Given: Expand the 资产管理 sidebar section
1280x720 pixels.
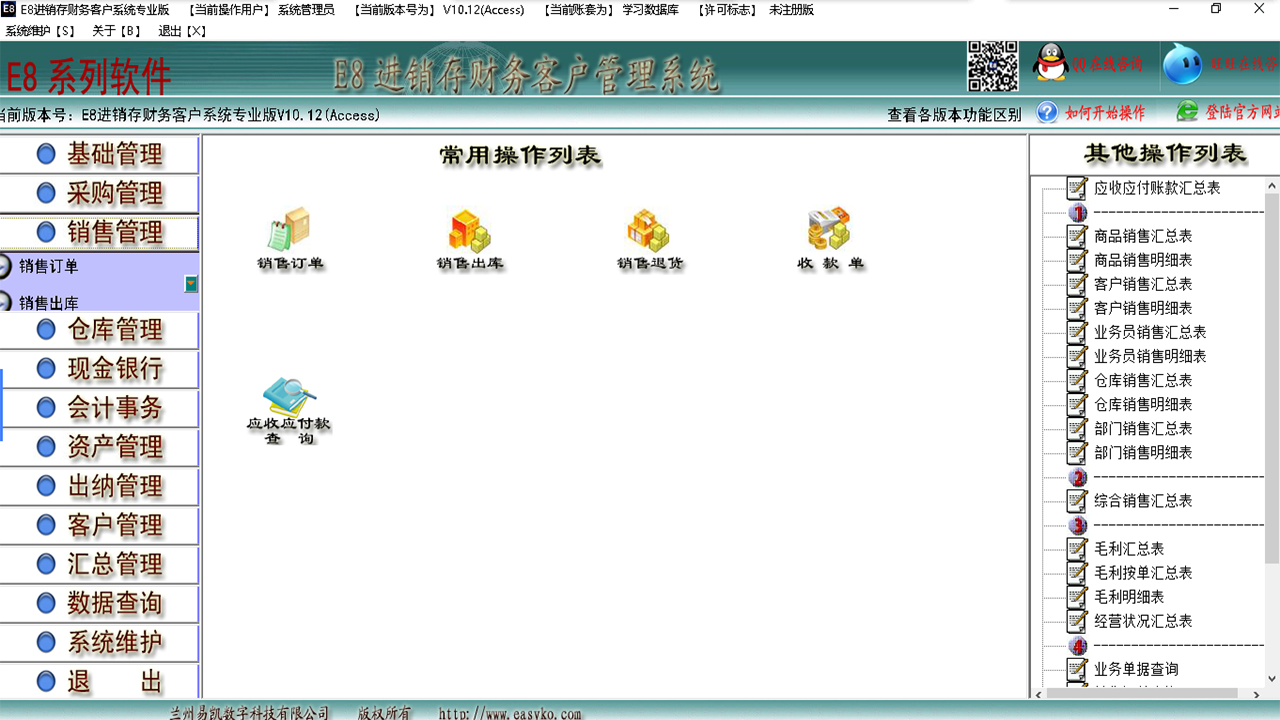Looking at the screenshot, I should pos(99,447).
